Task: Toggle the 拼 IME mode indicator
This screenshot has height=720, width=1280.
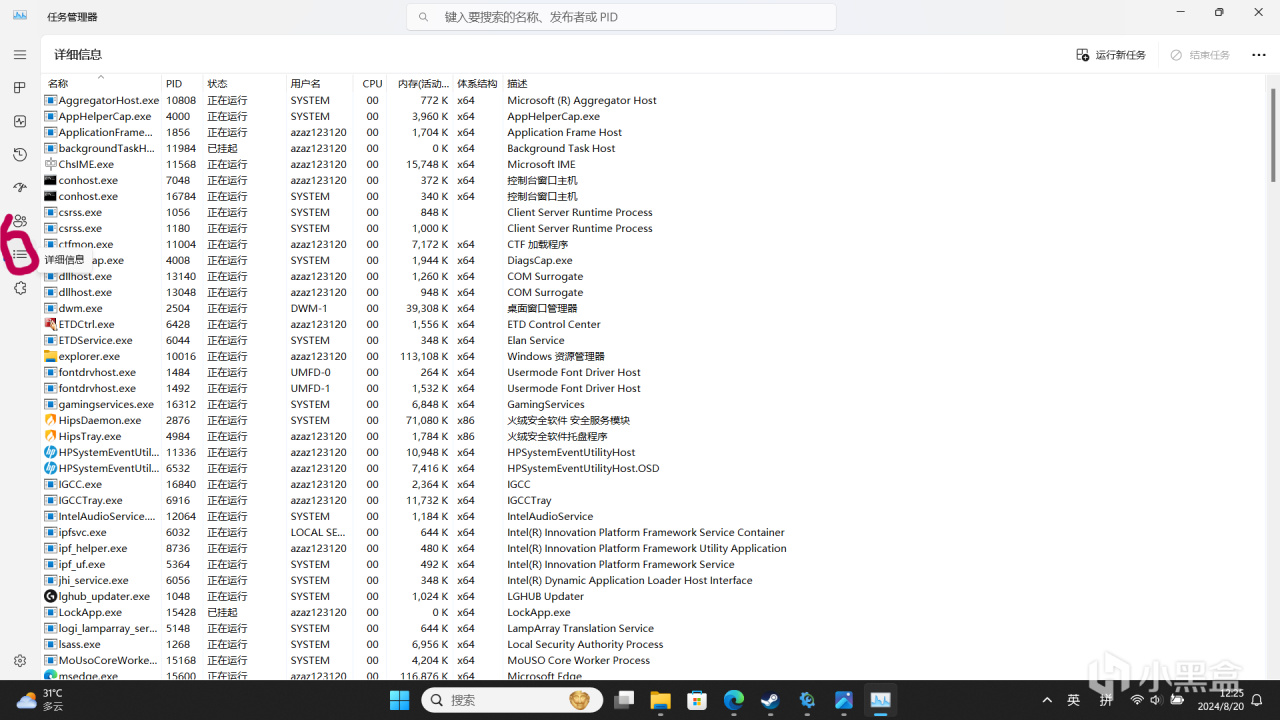Action: point(1106,700)
